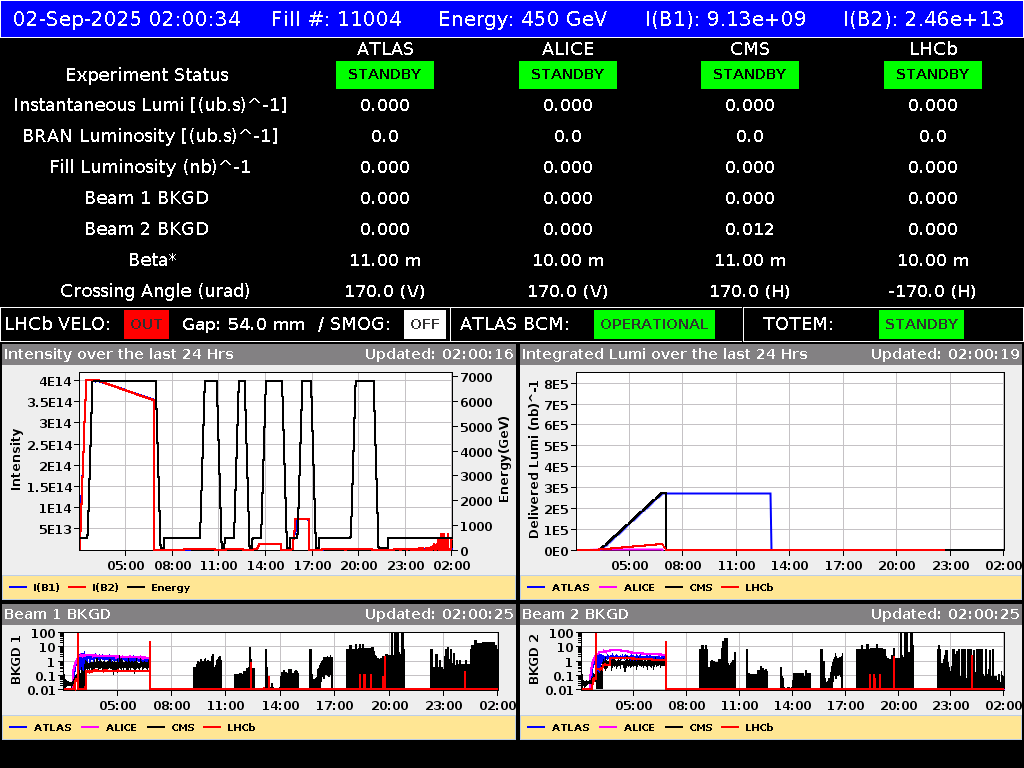Click the SMOG OFF indicator
1024x768 pixels.
[x=424, y=325]
